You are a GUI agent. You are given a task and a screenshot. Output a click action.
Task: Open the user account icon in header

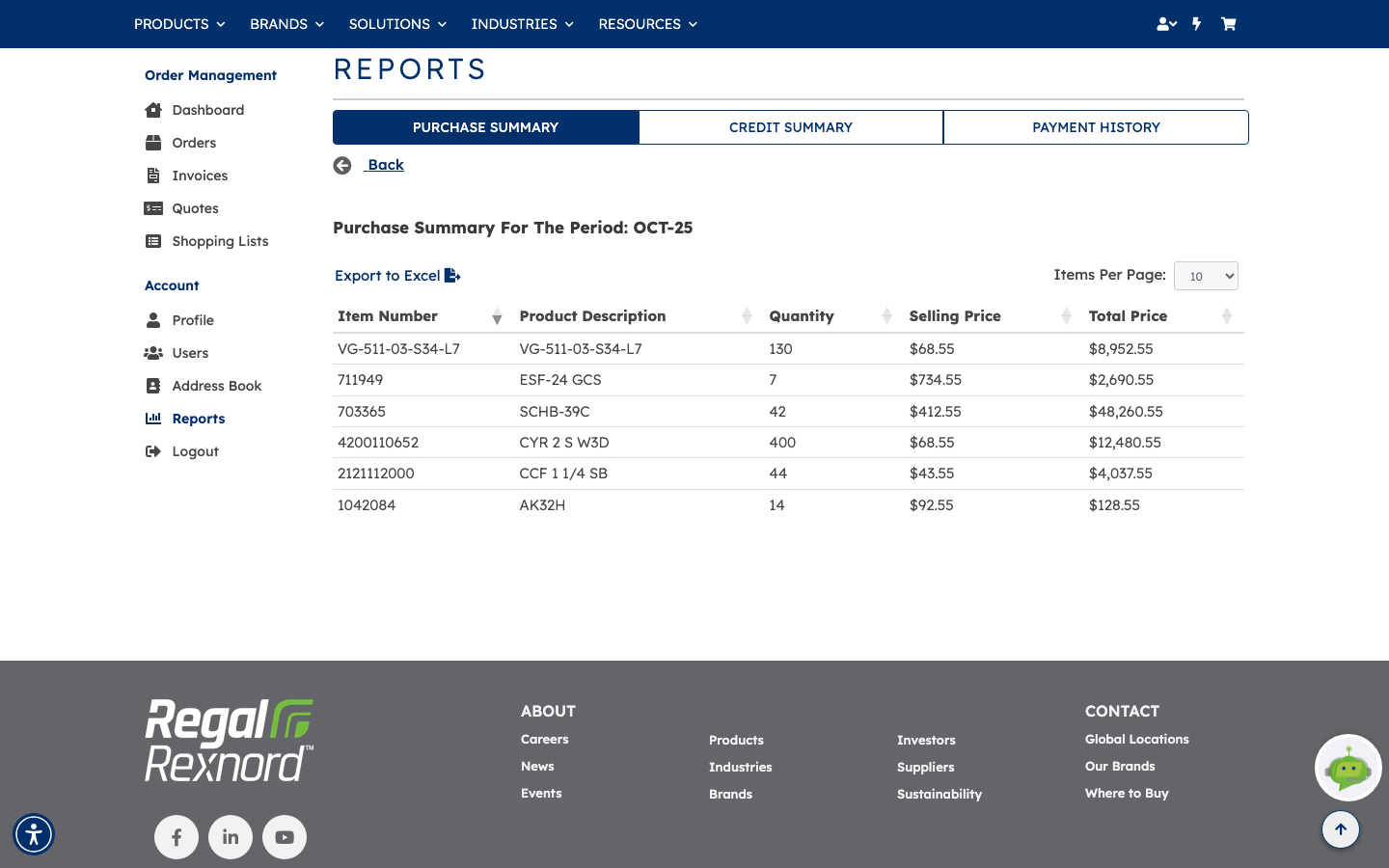pyautogui.click(x=1166, y=24)
